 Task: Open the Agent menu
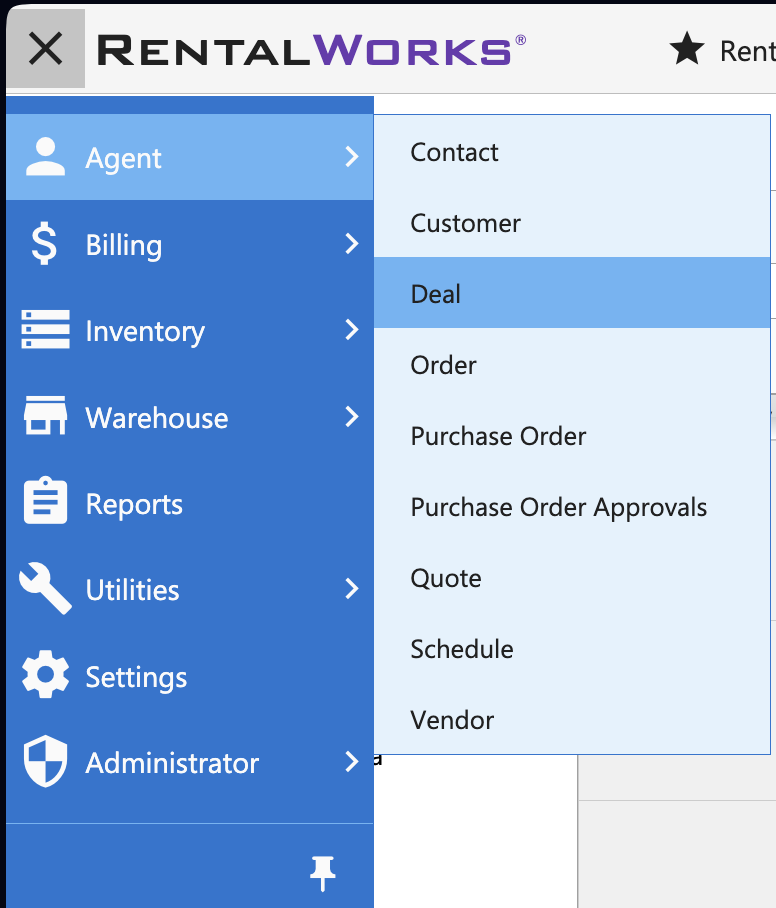pyautogui.click(x=190, y=157)
